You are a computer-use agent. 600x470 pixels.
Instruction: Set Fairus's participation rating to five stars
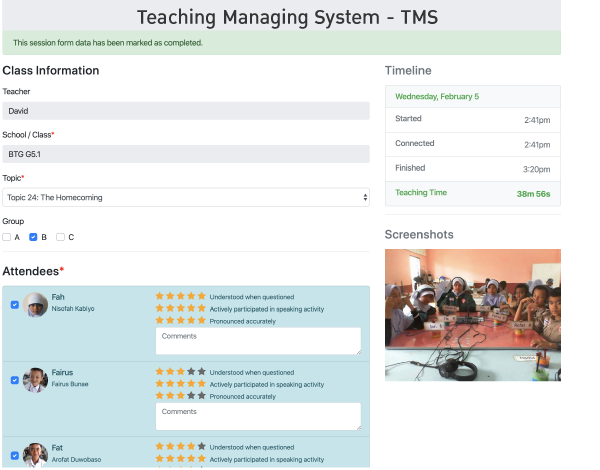202,384
